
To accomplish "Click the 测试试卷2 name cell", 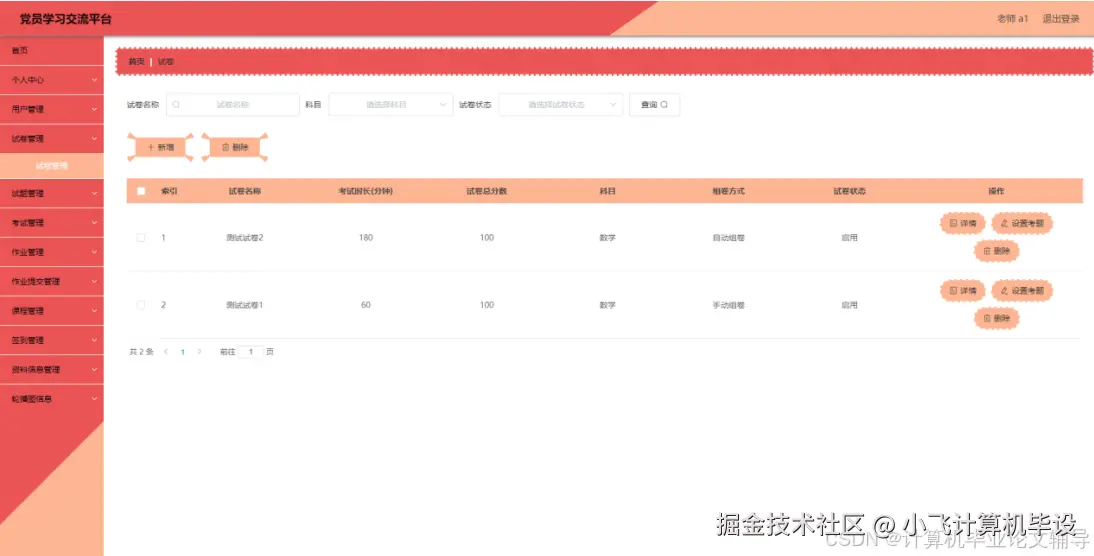I will [x=244, y=238].
